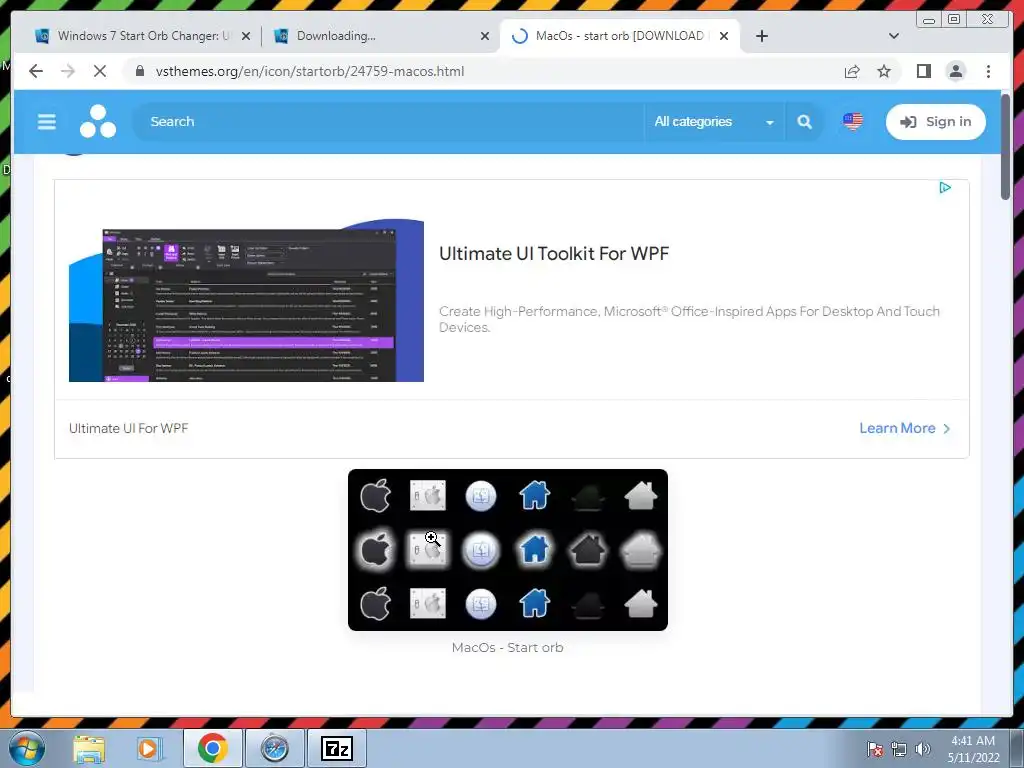
Task: Open Windows Explorer from the taskbar
Action: (89, 749)
